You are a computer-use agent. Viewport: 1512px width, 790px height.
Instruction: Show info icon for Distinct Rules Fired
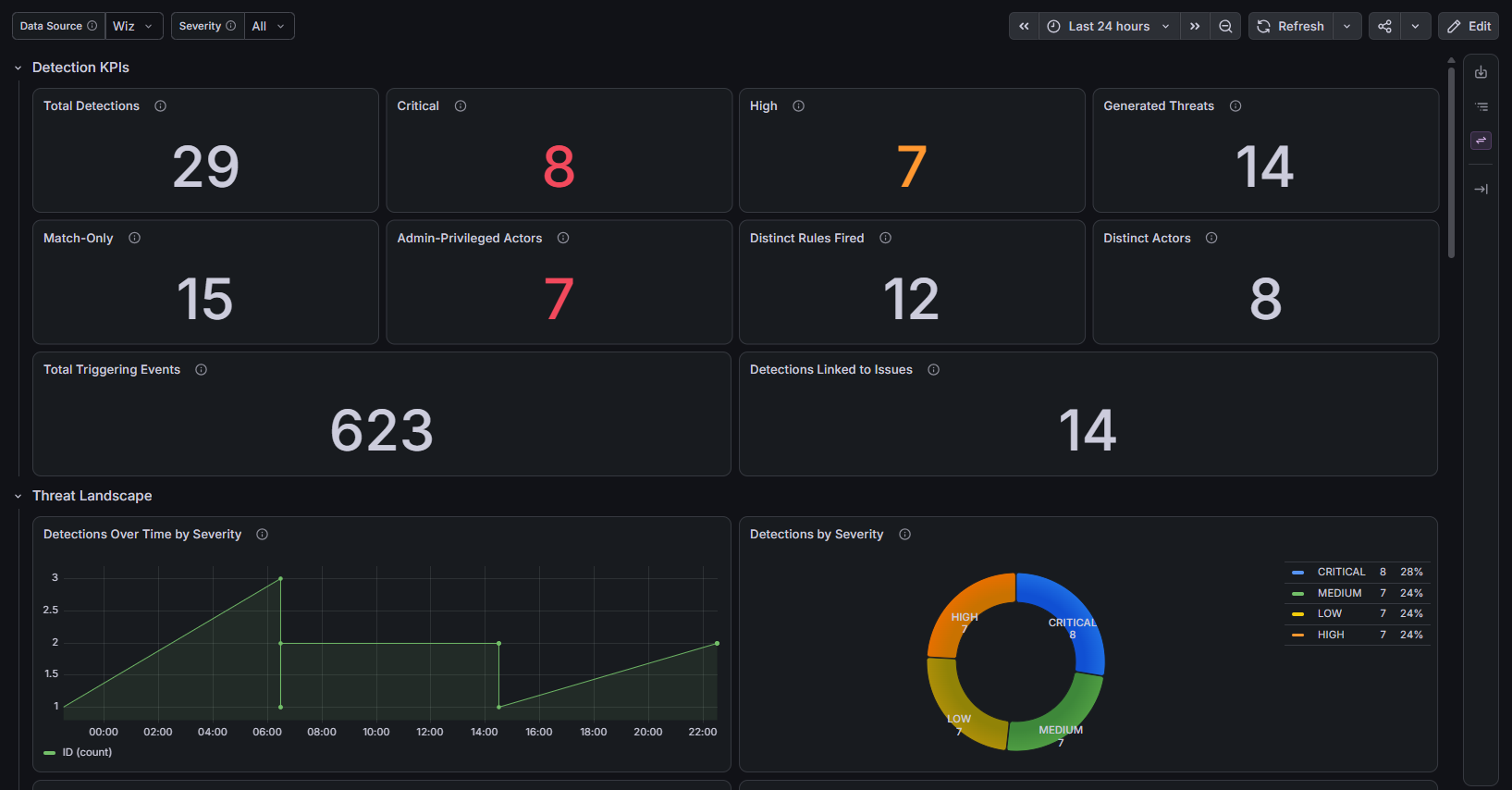coord(886,238)
